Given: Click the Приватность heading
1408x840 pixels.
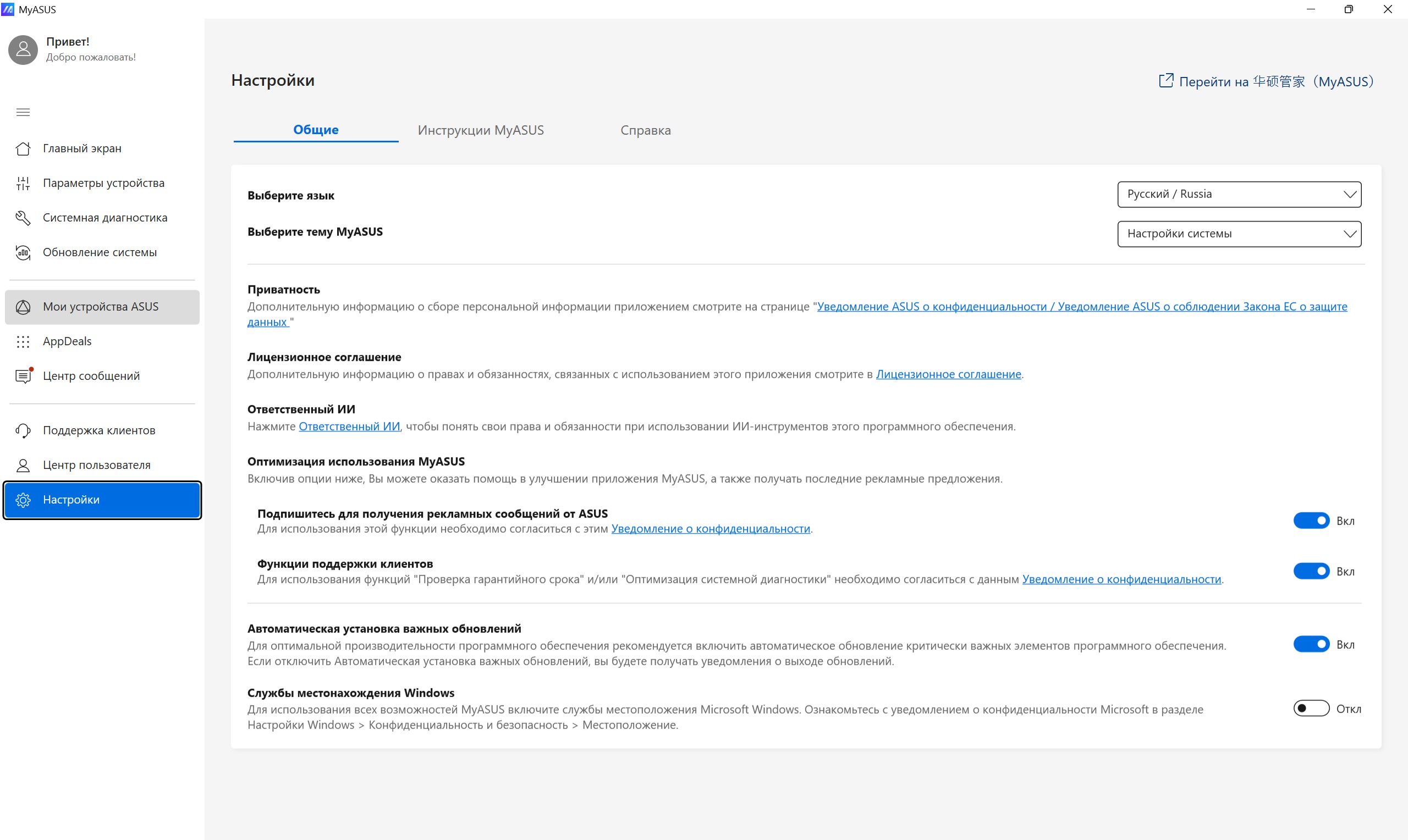Looking at the screenshot, I should click(x=284, y=289).
